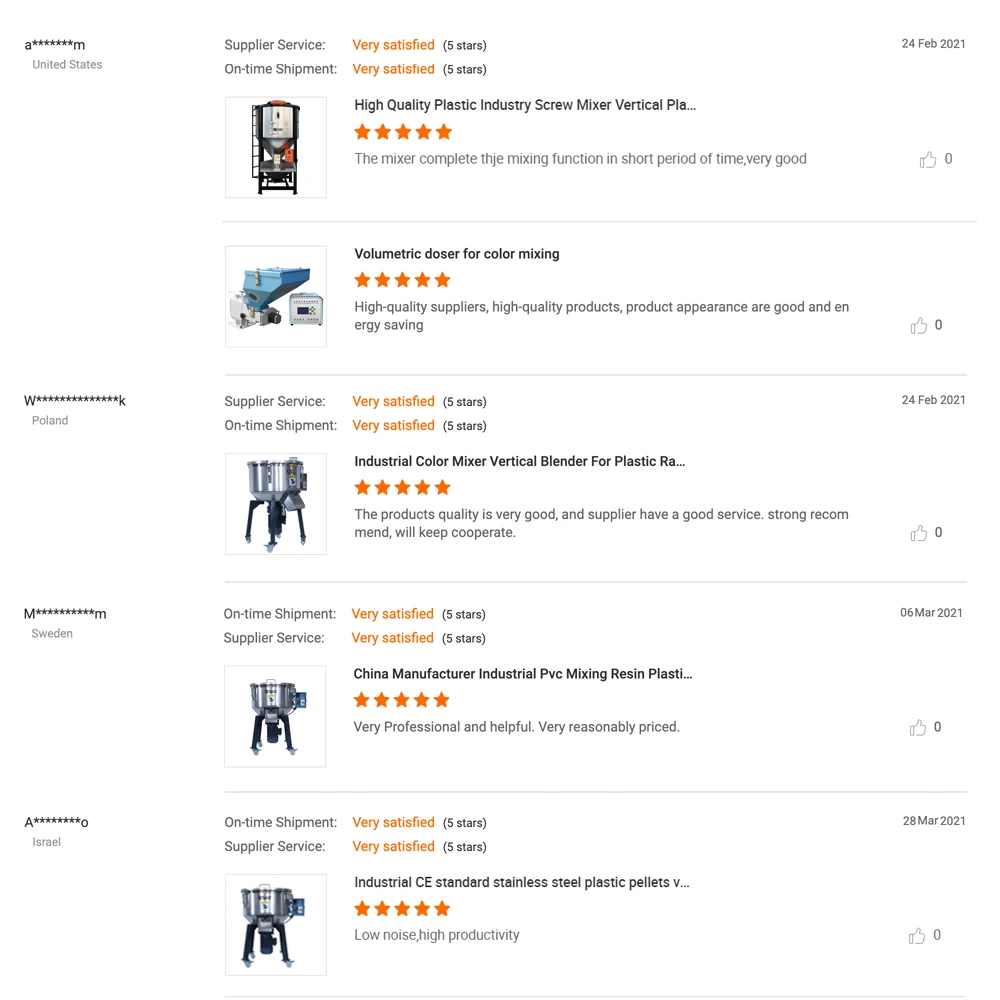Open 'Volumetric doser for color mixing' link
1000x1000 pixels.
tap(457, 254)
